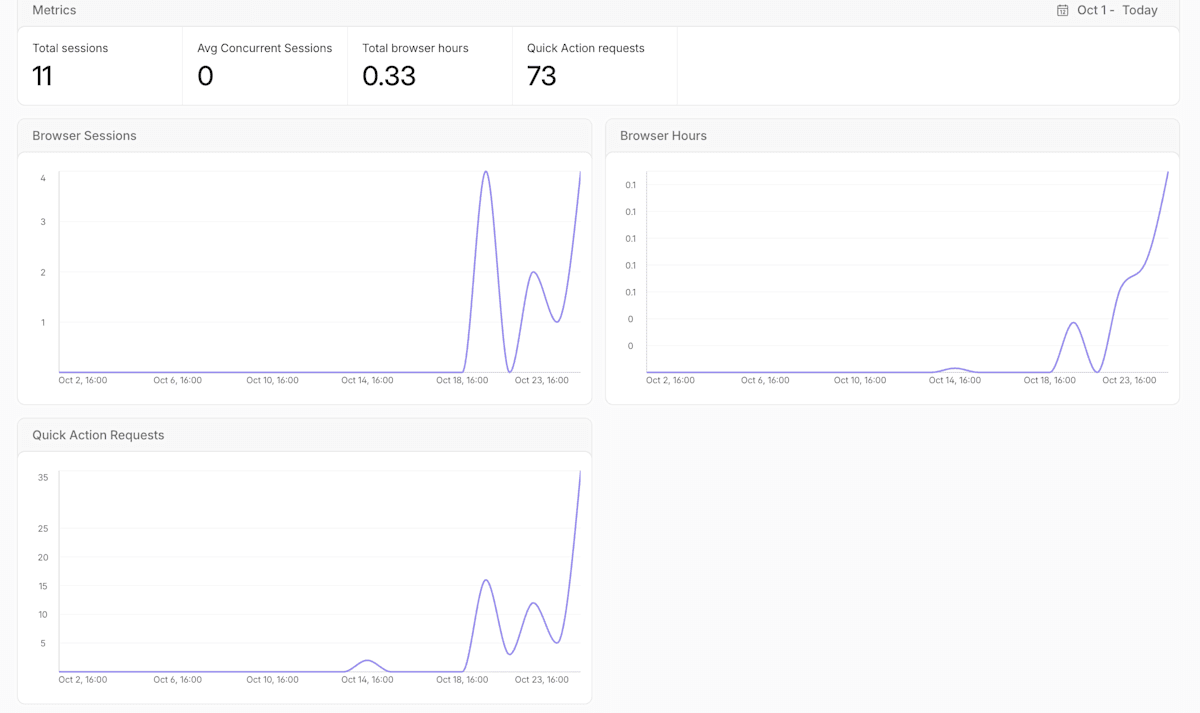Click y-axis value "15" in Quick Action Requests
This screenshot has height=713, width=1200.
[43, 586]
